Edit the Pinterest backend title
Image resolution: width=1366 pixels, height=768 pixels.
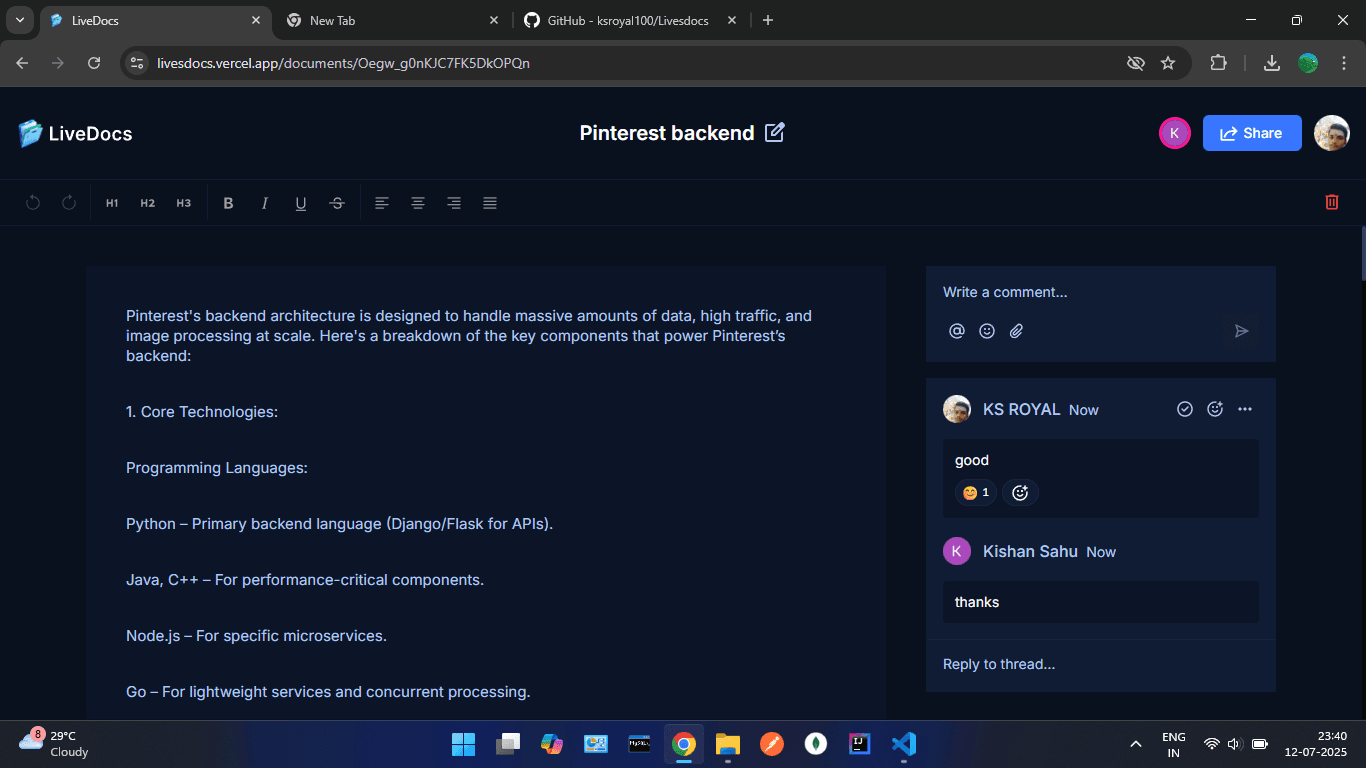click(x=775, y=132)
